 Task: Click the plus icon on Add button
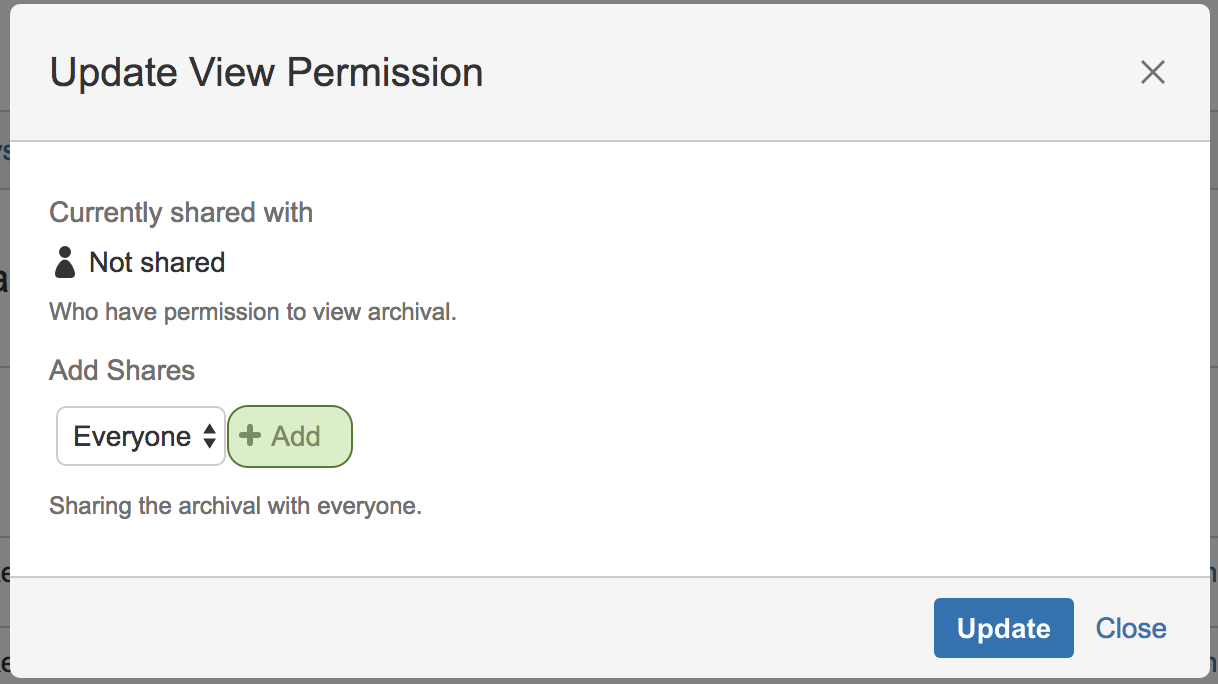(x=251, y=436)
